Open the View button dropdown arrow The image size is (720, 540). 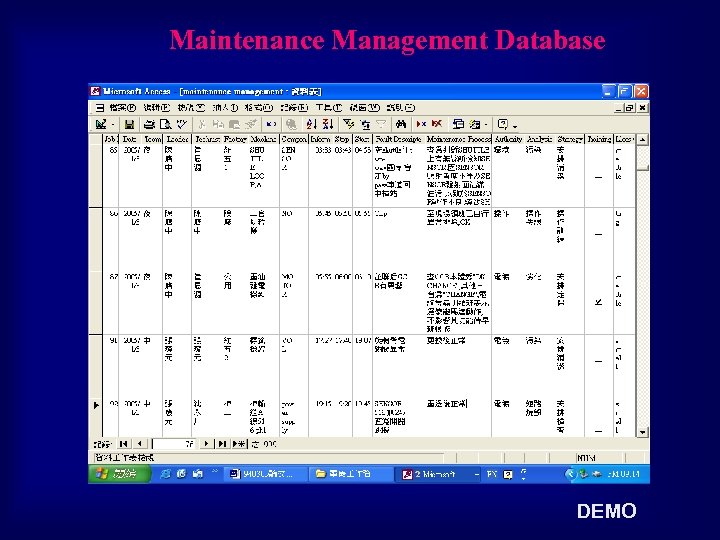pyautogui.click(x=113, y=124)
